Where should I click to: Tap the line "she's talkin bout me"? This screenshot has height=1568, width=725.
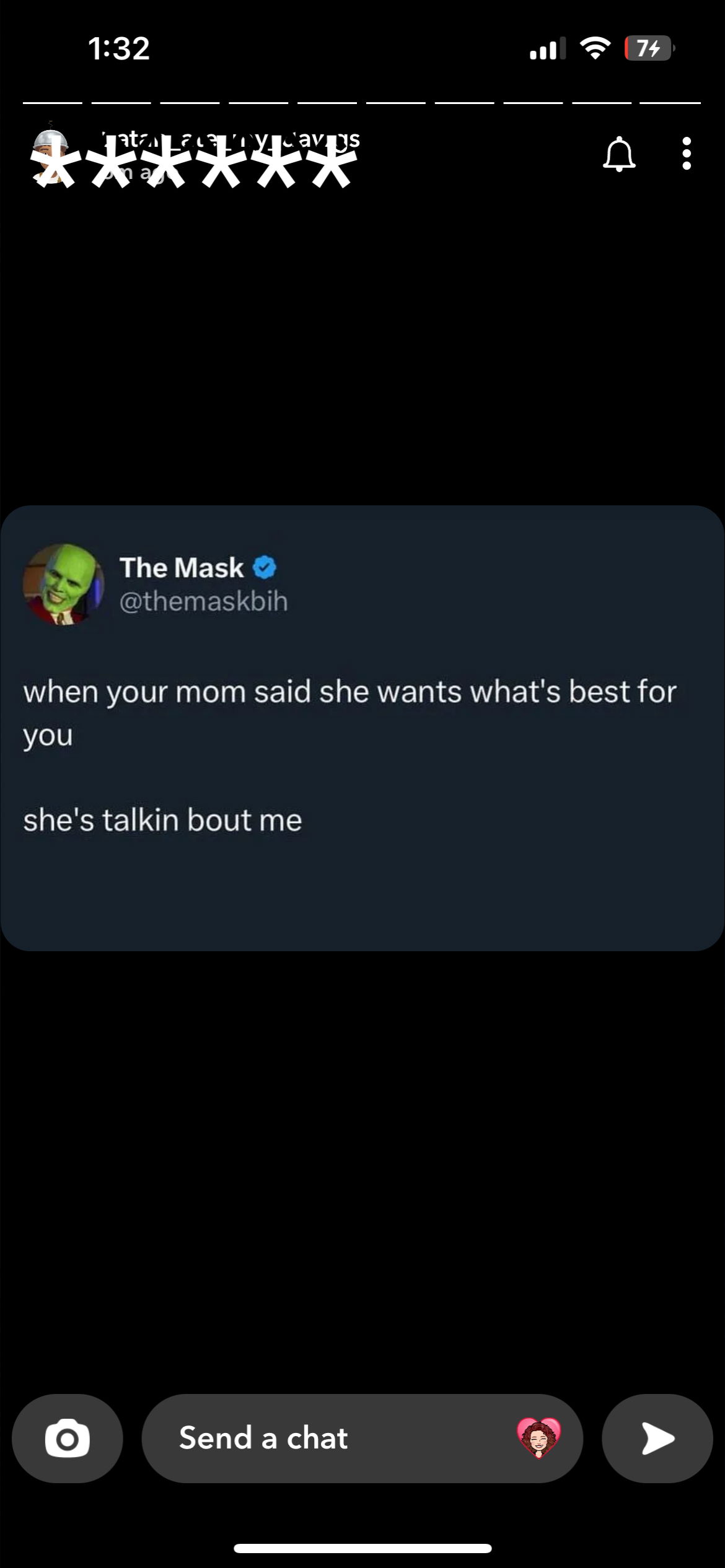tap(162, 820)
